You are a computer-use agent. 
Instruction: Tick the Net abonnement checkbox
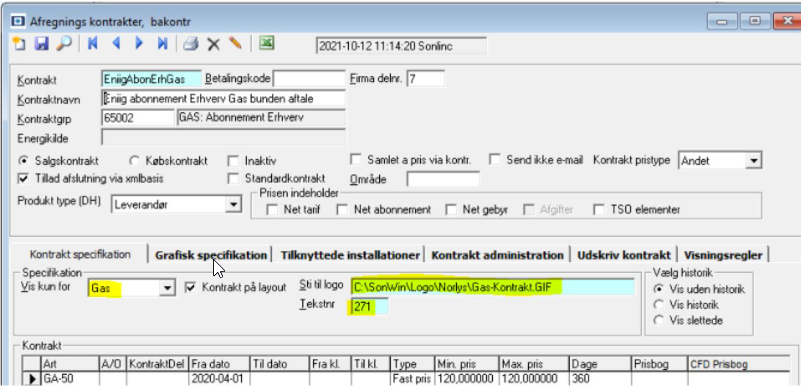(342, 210)
